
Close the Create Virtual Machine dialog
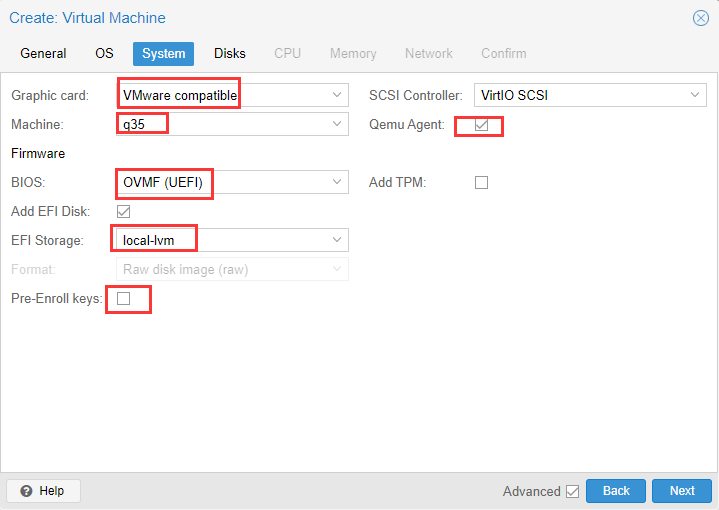[701, 18]
